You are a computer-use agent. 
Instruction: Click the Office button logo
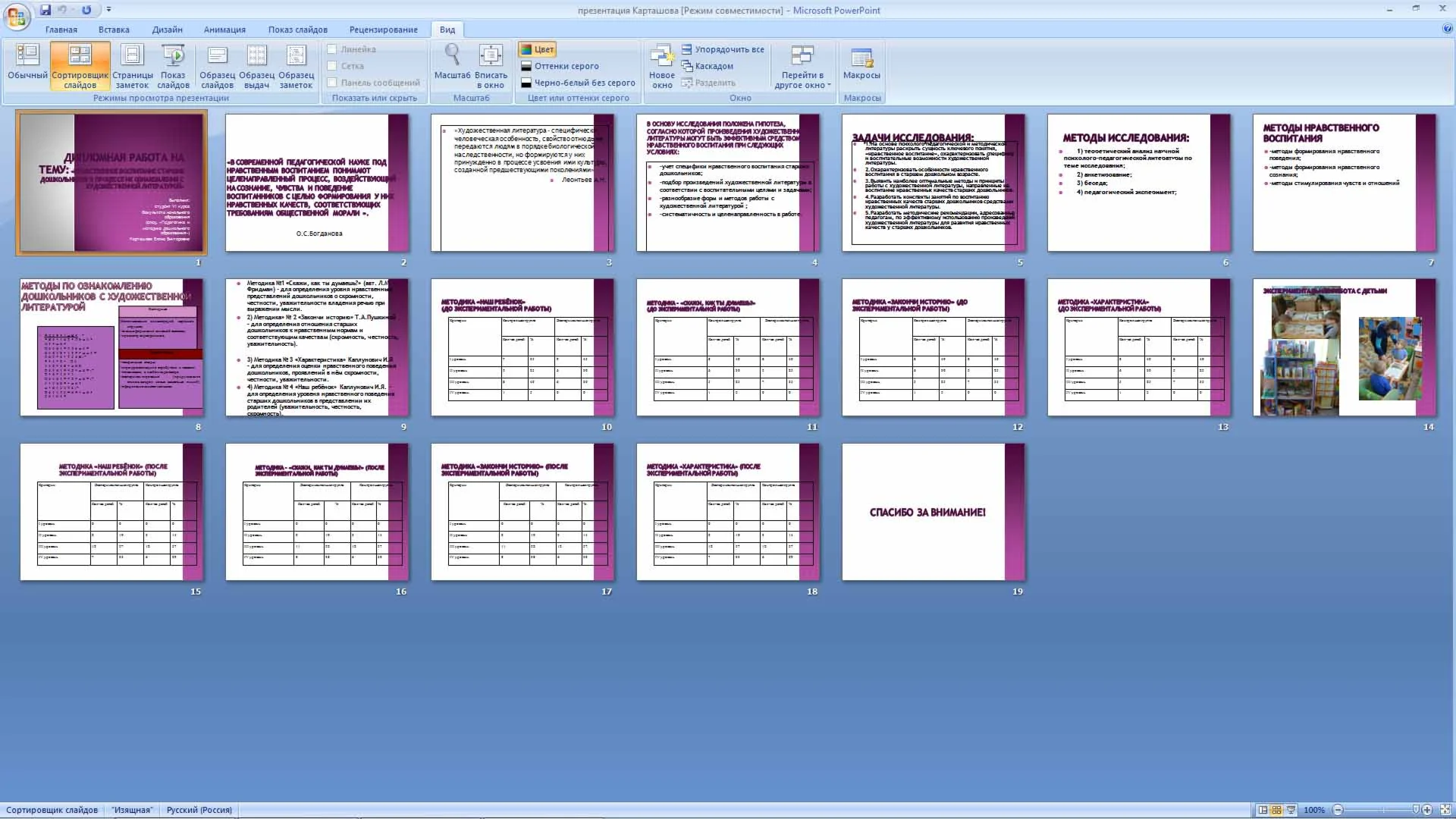(x=17, y=17)
